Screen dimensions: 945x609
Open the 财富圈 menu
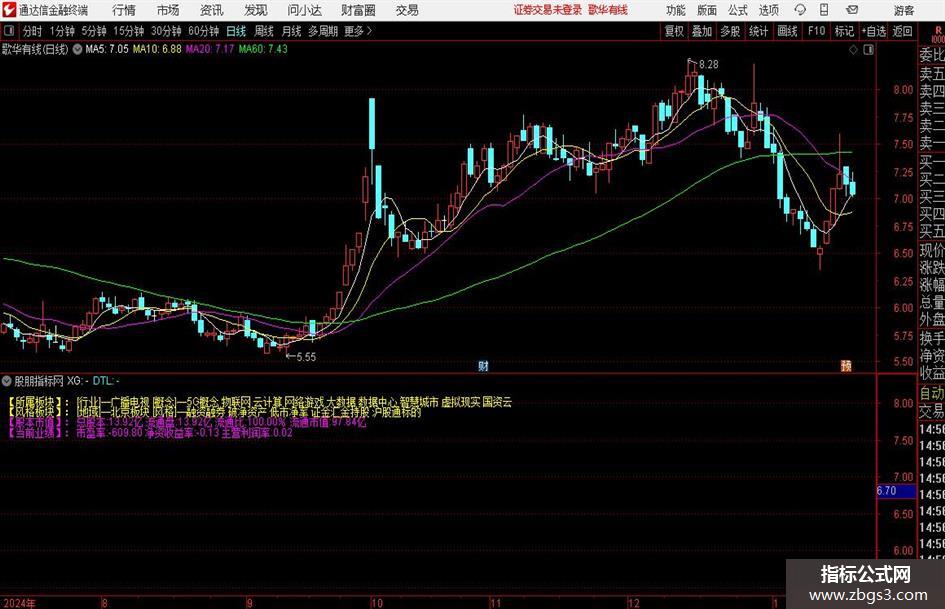coord(358,10)
